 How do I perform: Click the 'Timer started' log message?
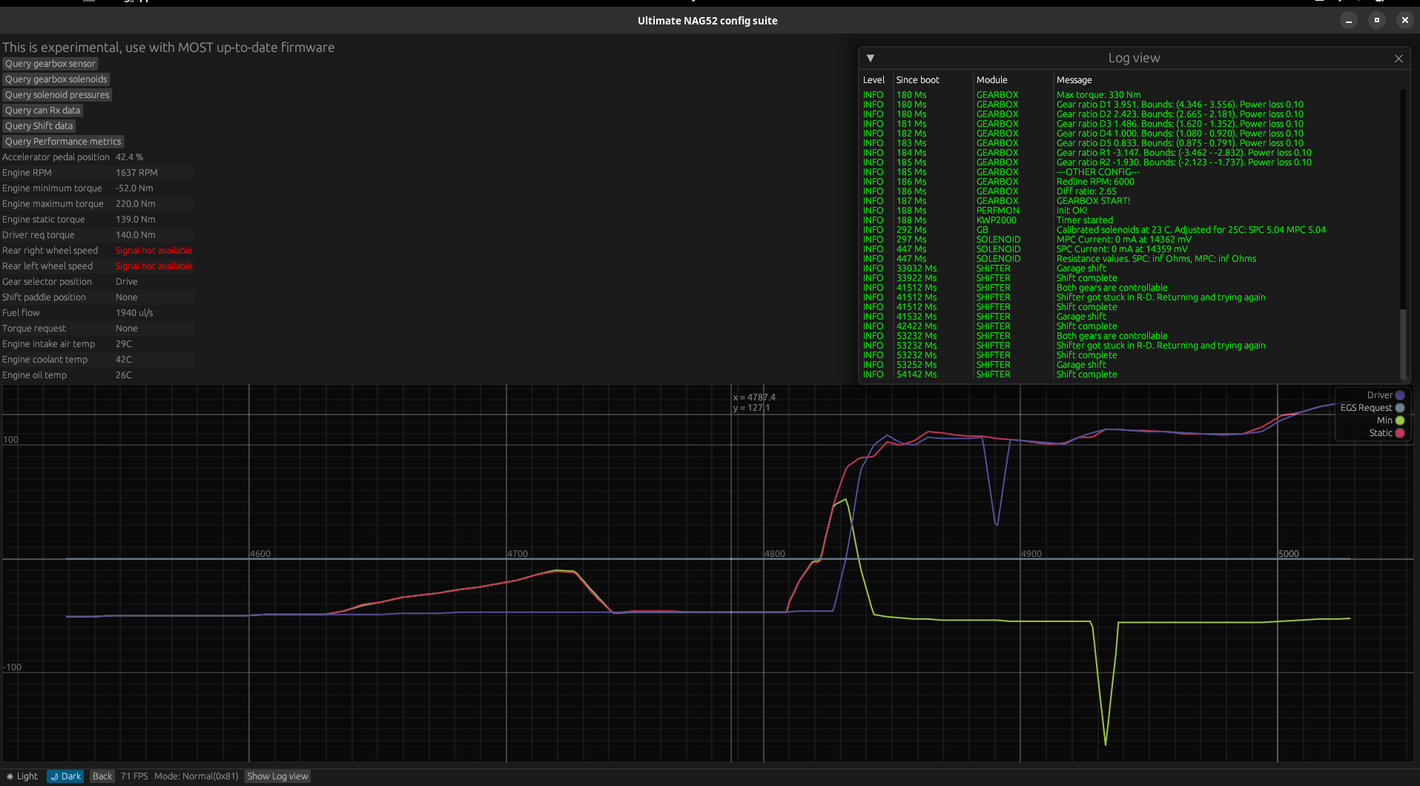point(1084,220)
